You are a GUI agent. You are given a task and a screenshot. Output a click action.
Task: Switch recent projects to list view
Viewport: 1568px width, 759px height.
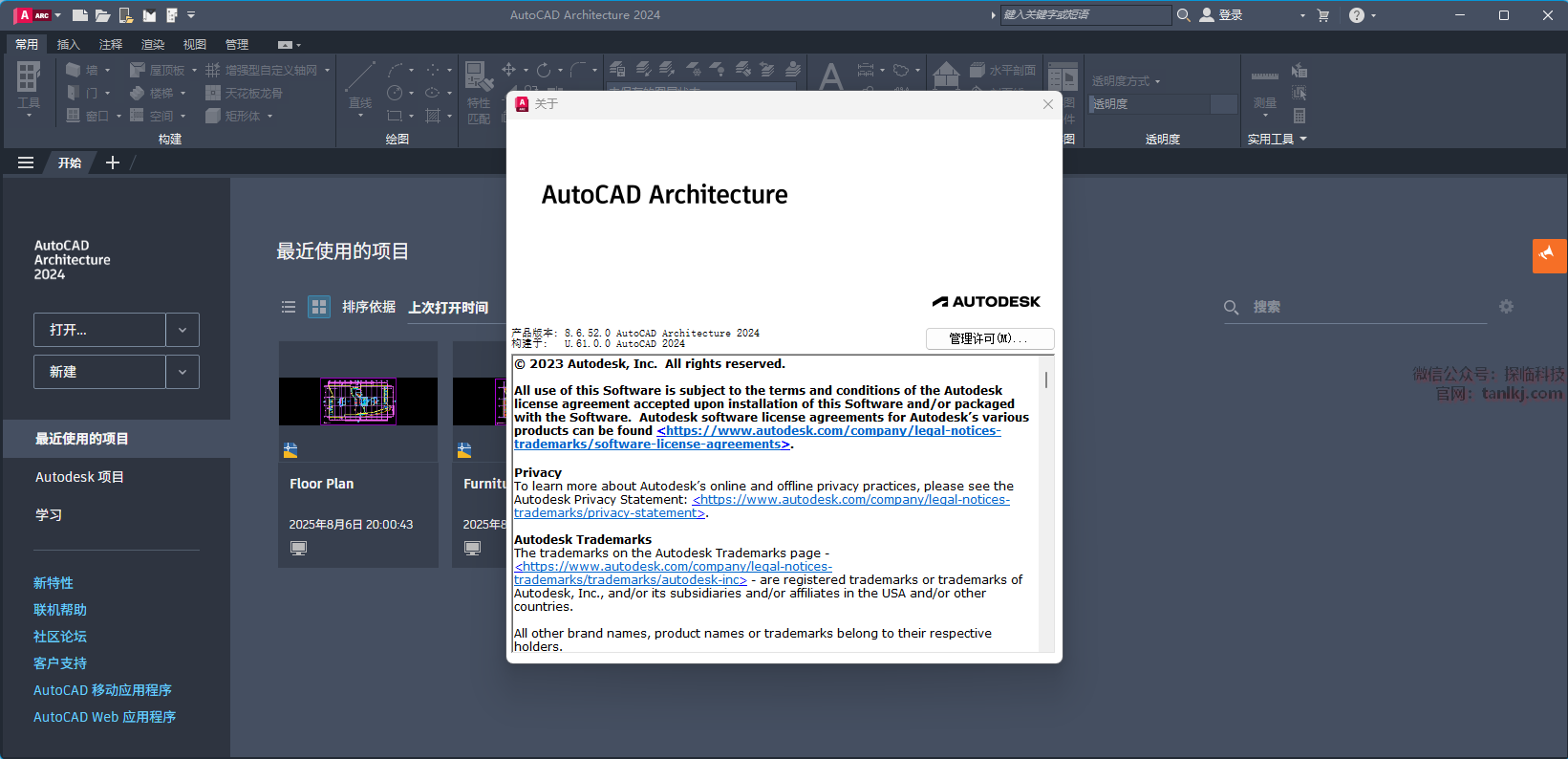click(x=289, y=307)
